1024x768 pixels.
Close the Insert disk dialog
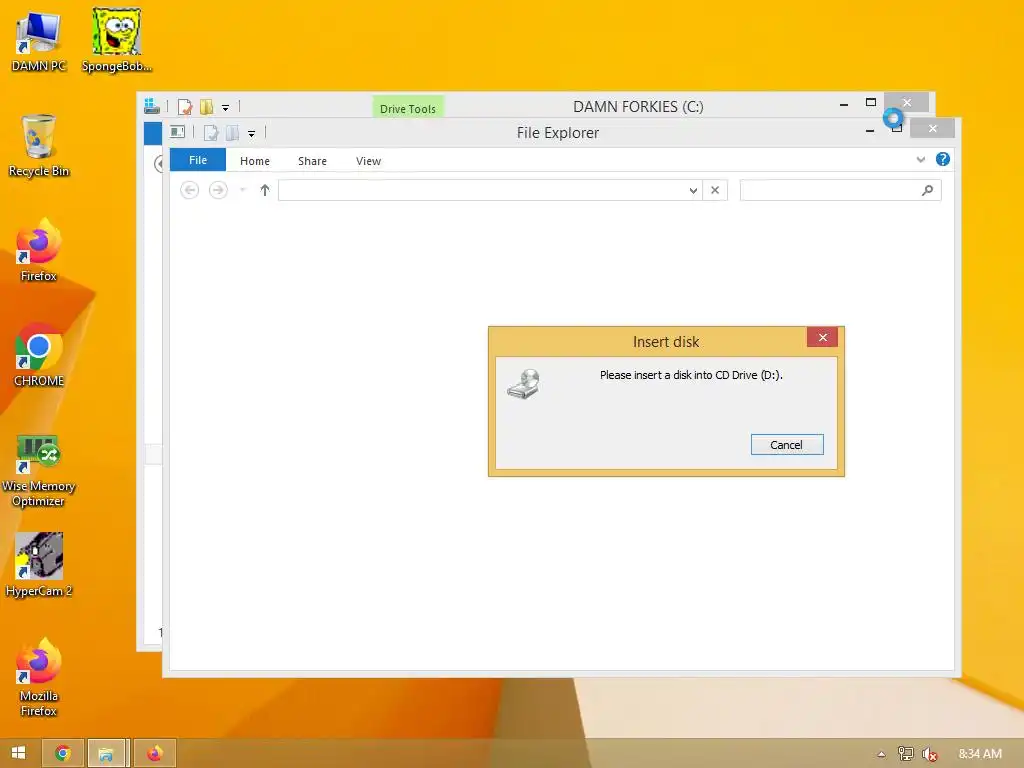[x=822, y=337]
